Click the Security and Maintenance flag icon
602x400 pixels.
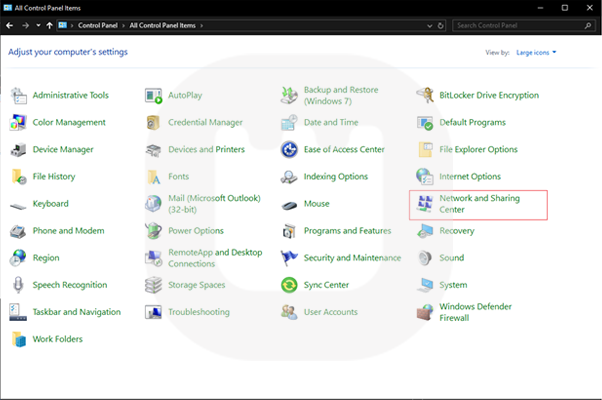tap(289, 258)
